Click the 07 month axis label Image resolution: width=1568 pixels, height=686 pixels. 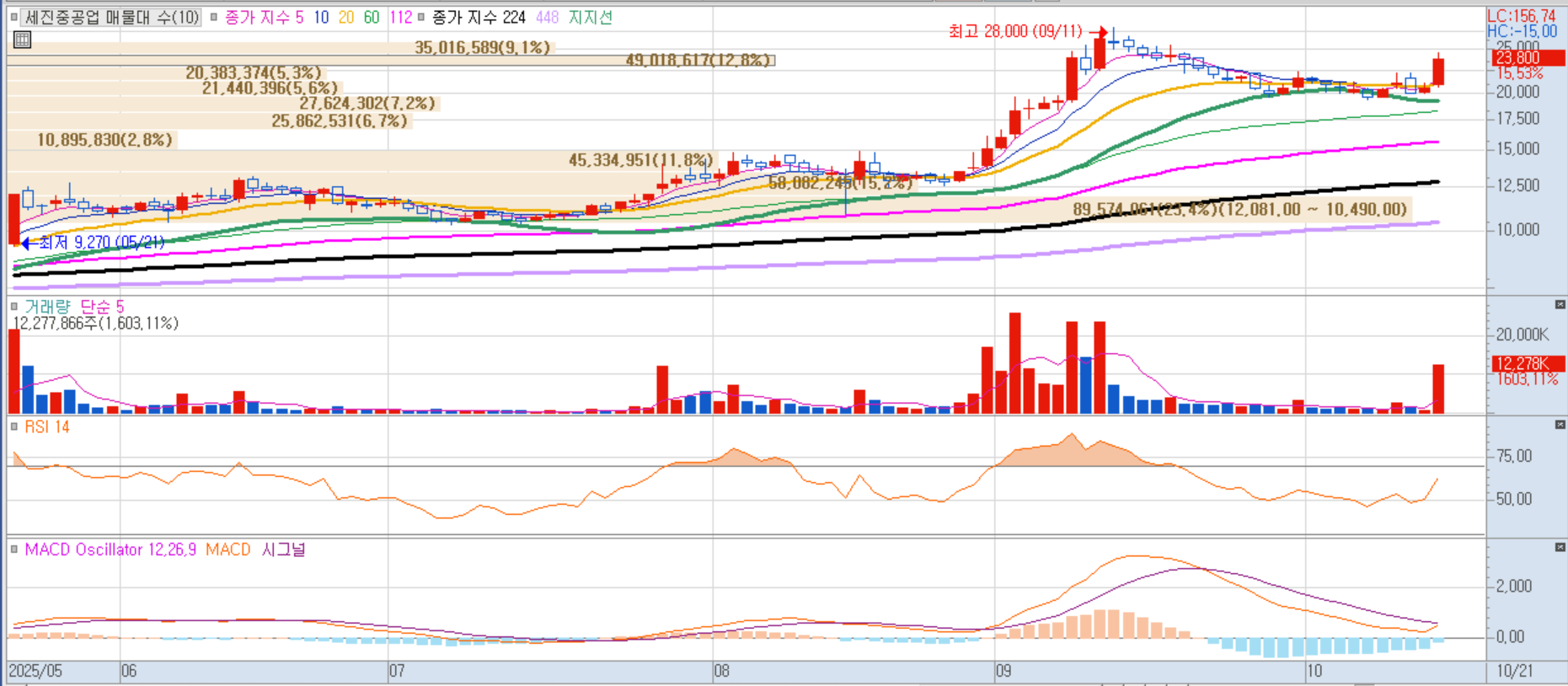pyautogui.click(x=396, y=671)
